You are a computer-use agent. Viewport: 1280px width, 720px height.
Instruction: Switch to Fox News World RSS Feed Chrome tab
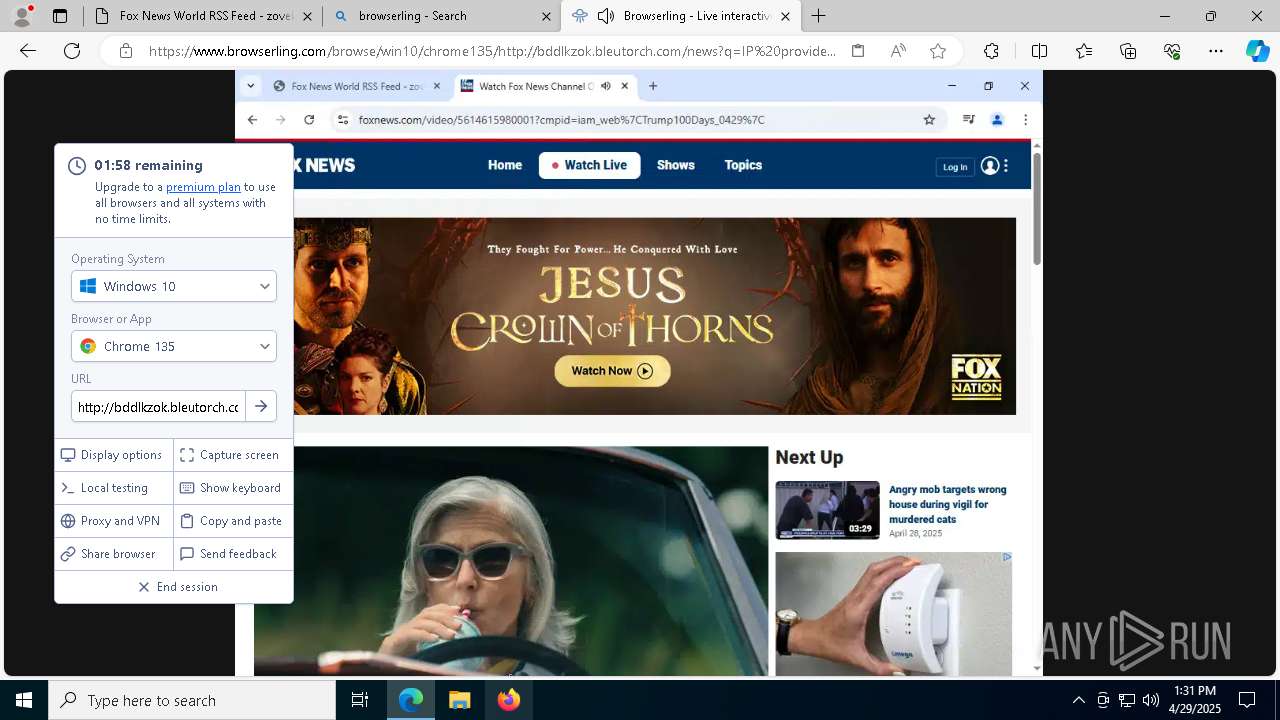[357, 86]
